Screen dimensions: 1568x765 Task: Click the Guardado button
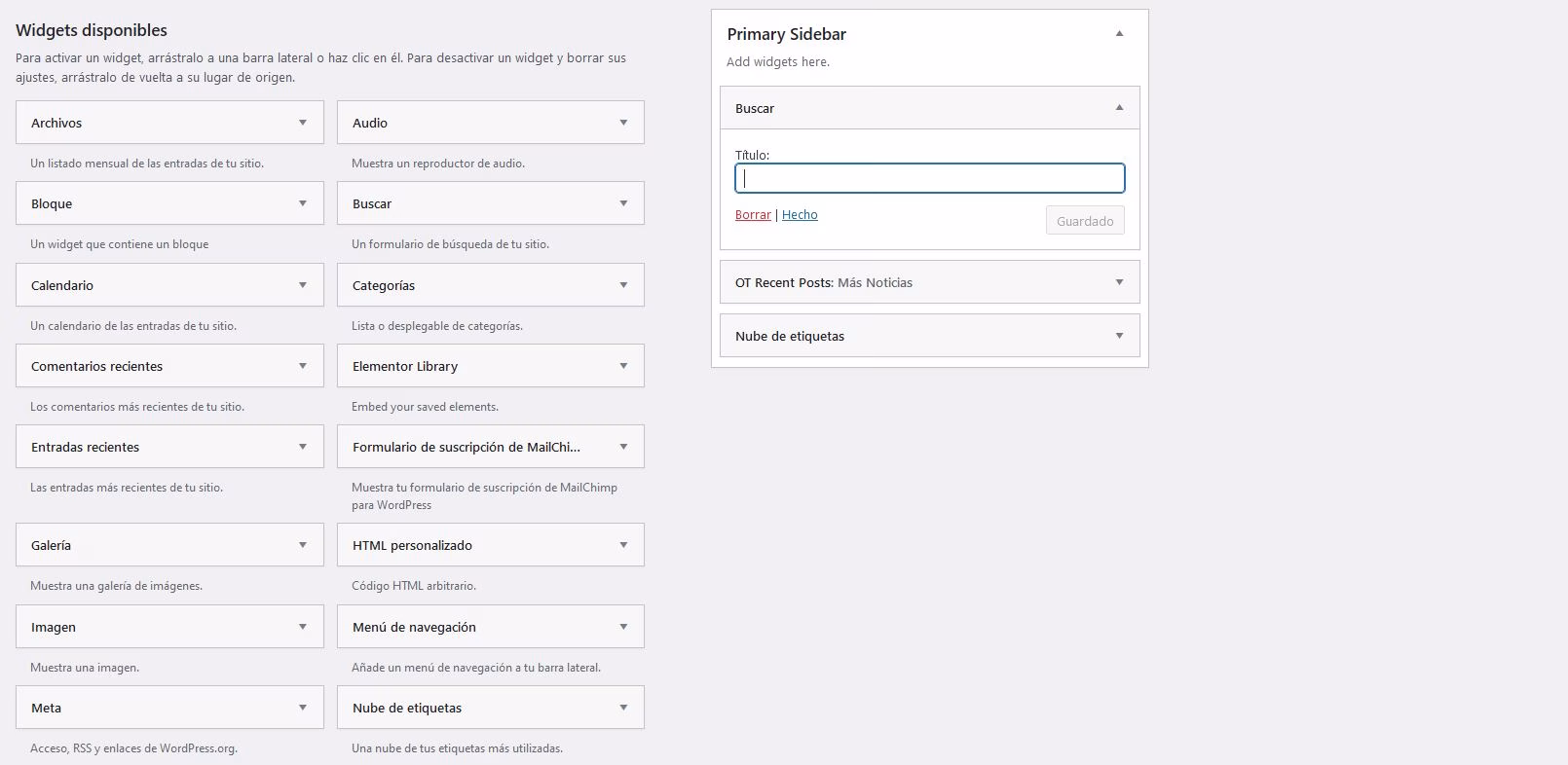1085,221
